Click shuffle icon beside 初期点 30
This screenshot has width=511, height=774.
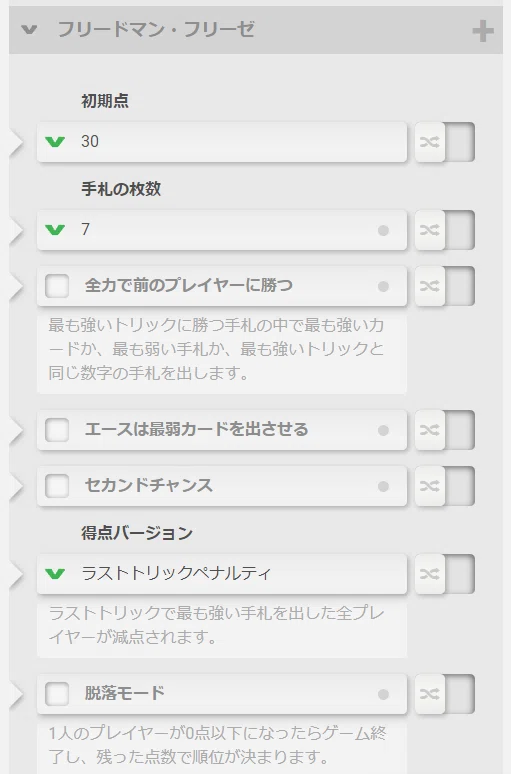(x=430, y=142)
